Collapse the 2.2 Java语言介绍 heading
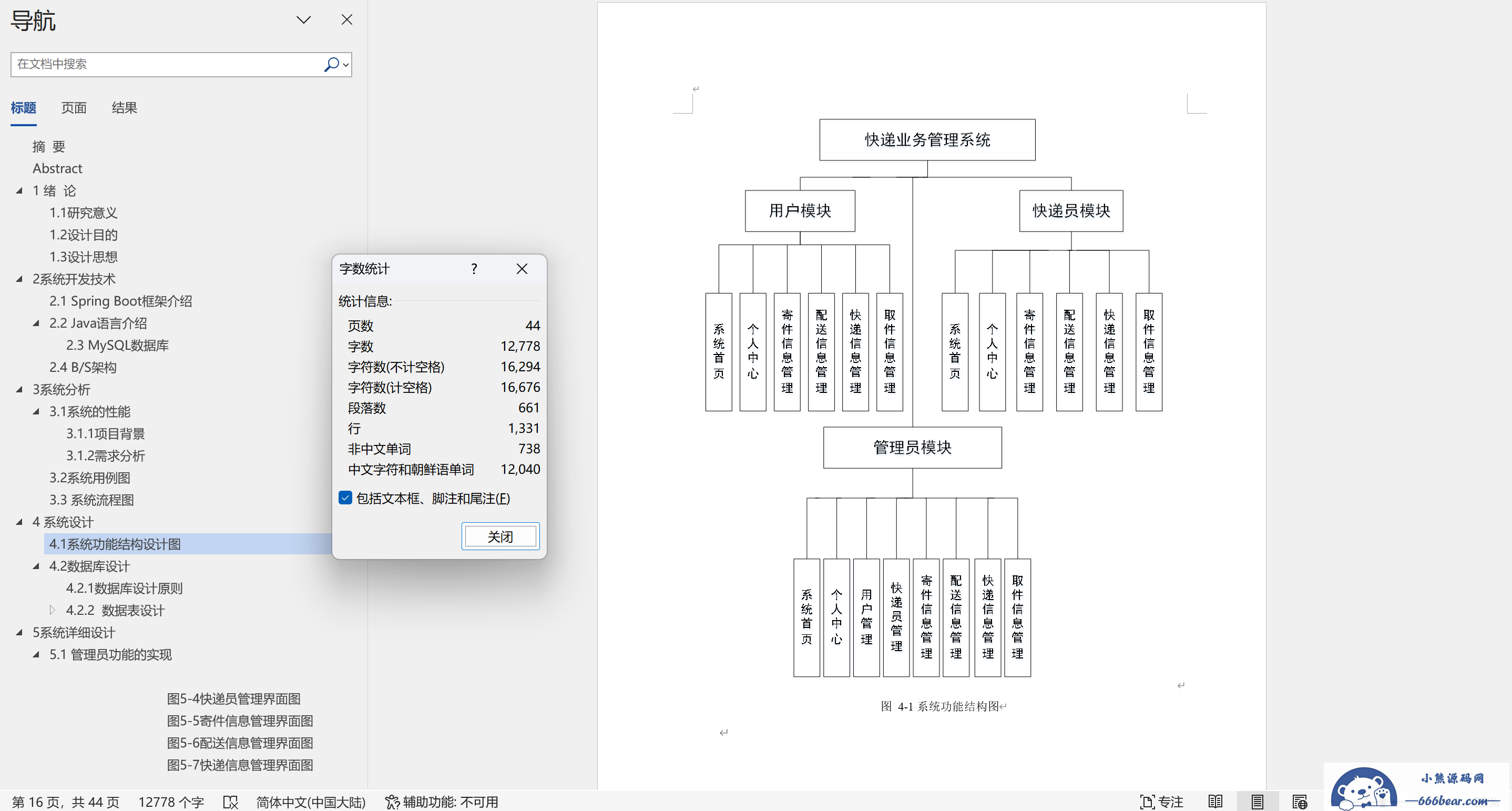Viewport: 1512px width, 811px height. (x=36, y=323)
